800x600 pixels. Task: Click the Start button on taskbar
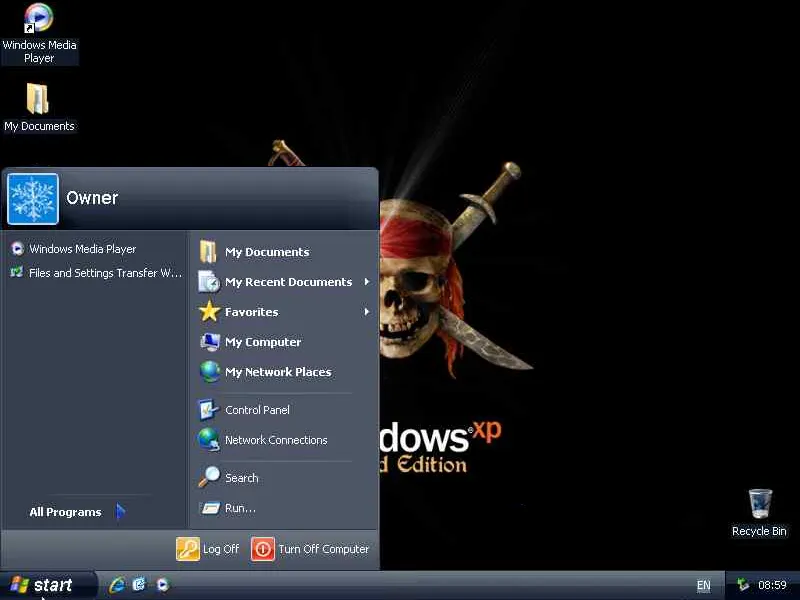tap(47, 585)
